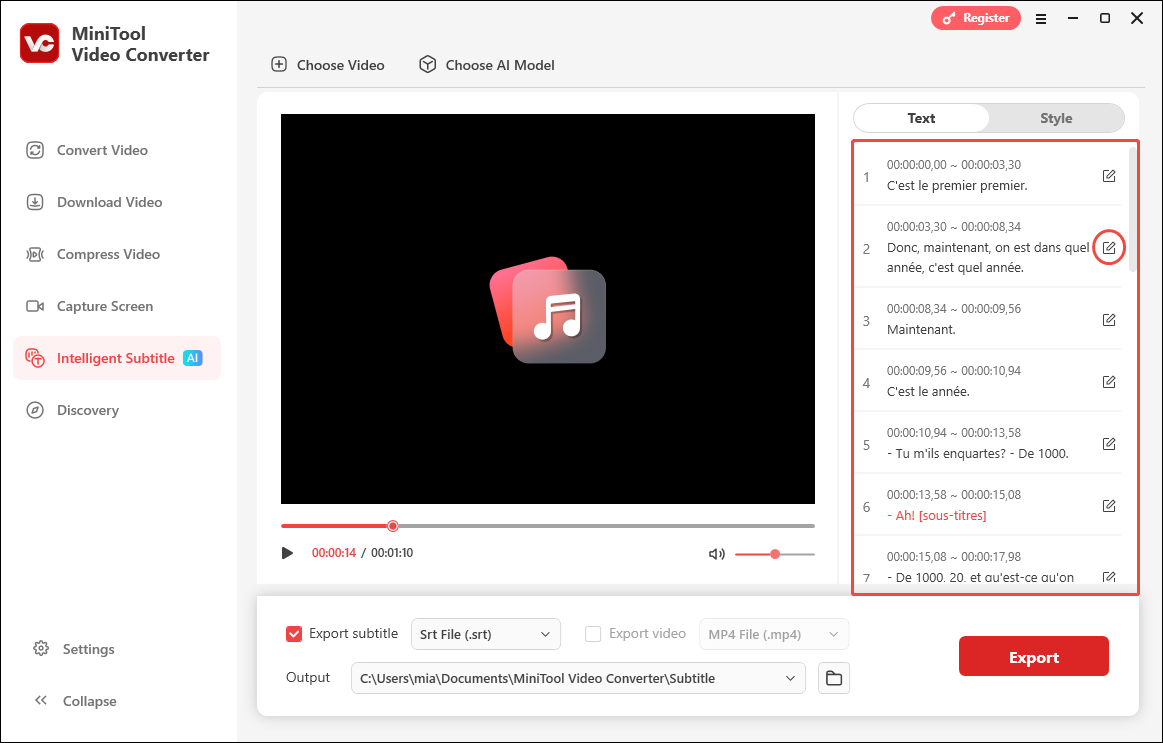Open the Srt File format dropdown
The image size is (1163, 743).
pyautogui.click(x=486, y=633)
